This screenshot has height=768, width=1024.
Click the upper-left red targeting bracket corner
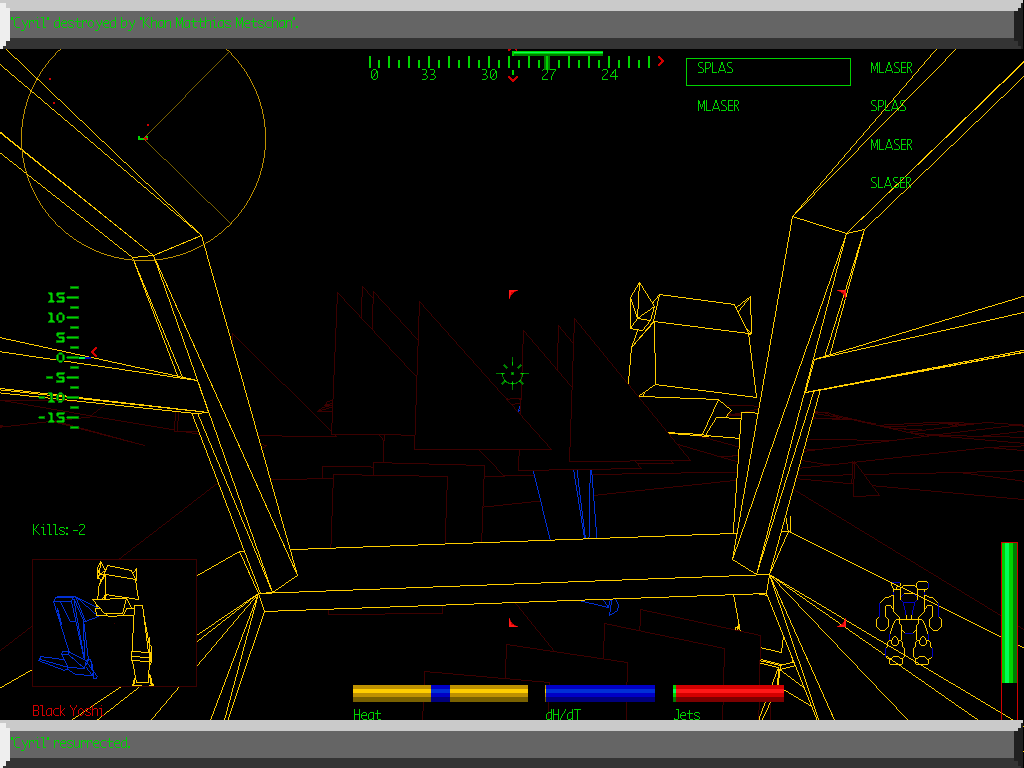[513, 293]
